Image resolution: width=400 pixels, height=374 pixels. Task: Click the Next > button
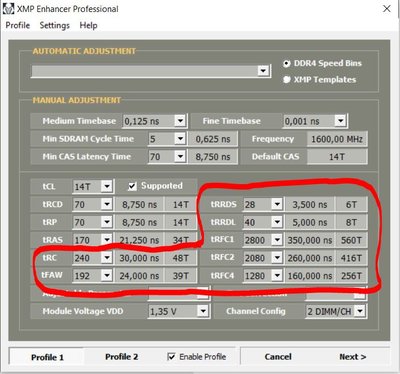pyautogui.click(x=353, y=357)
